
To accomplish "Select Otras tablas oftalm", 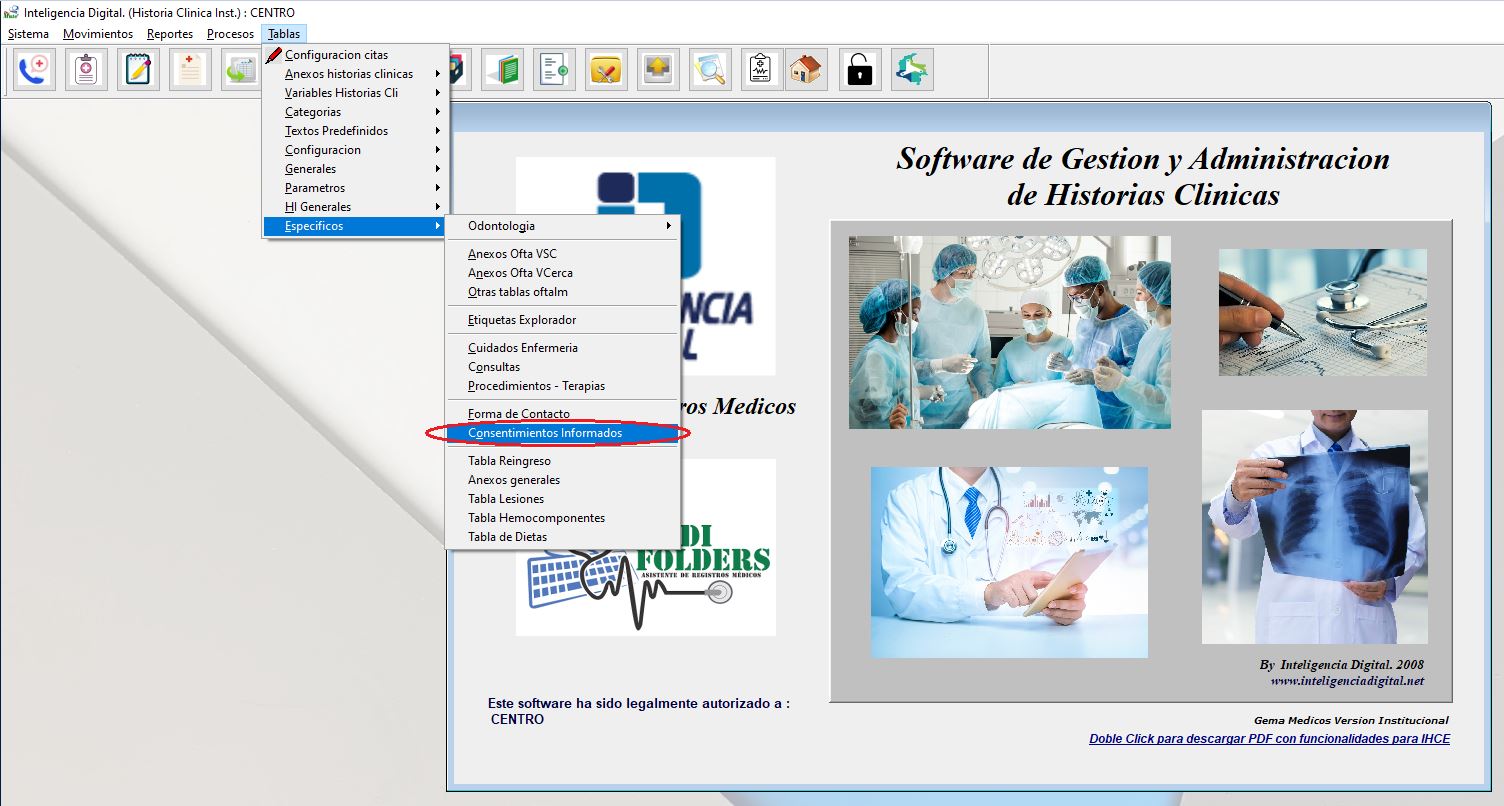I will point(563,292).
